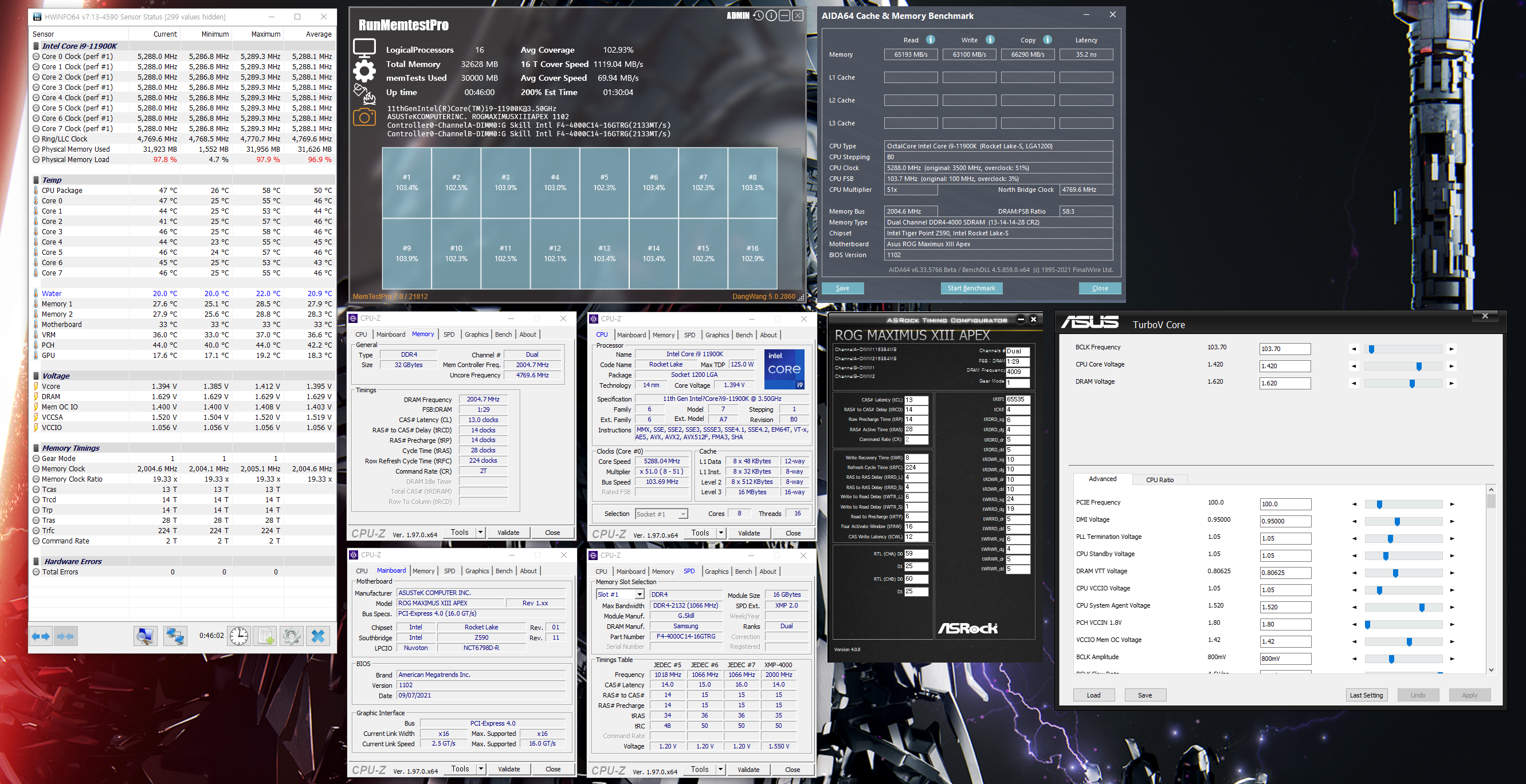
Task: Select SPD tab in CPU-Z Memory window
Action: [x=449, y=334]
